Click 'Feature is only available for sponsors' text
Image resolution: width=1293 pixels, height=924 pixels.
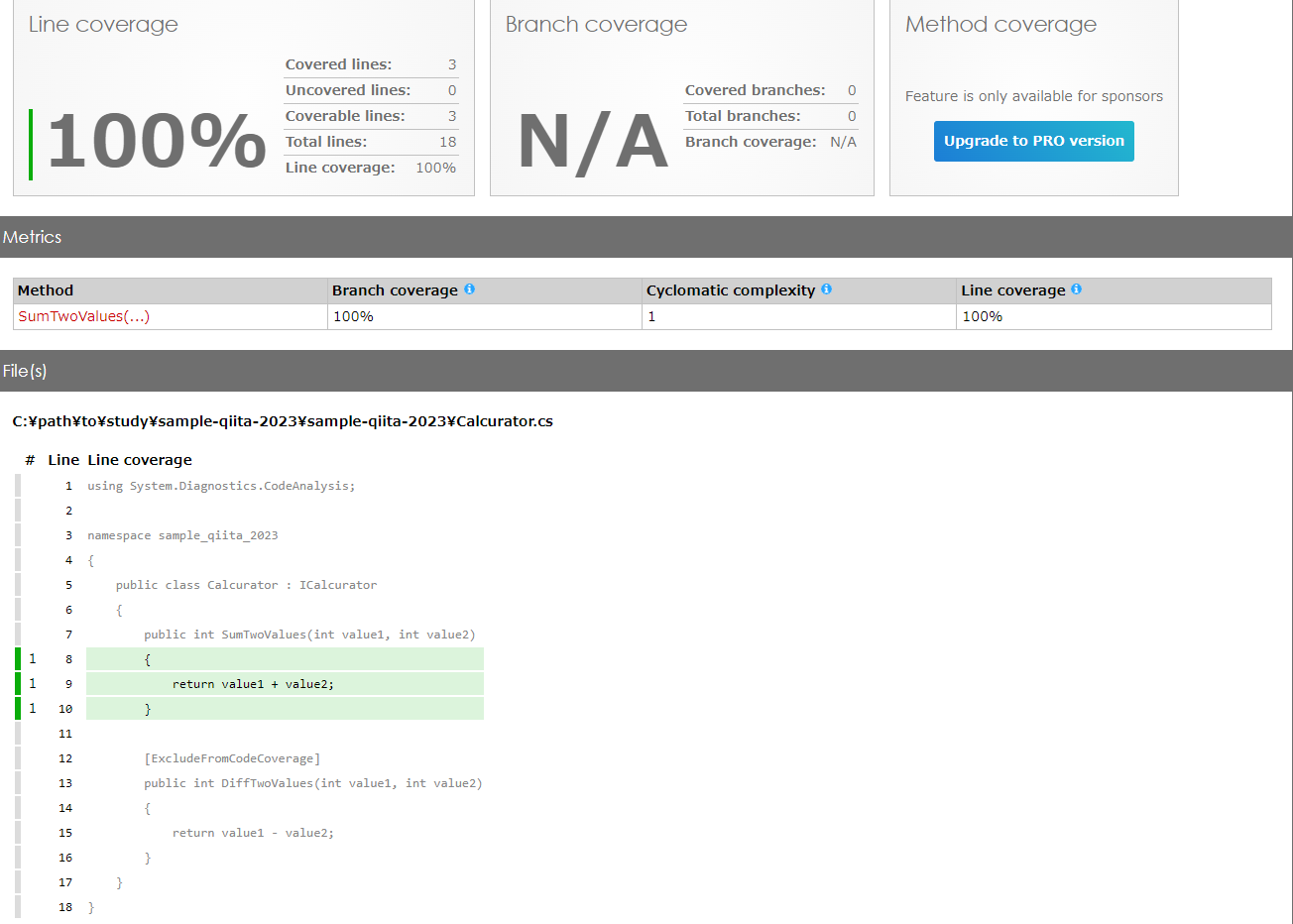tap(1034, 96)
